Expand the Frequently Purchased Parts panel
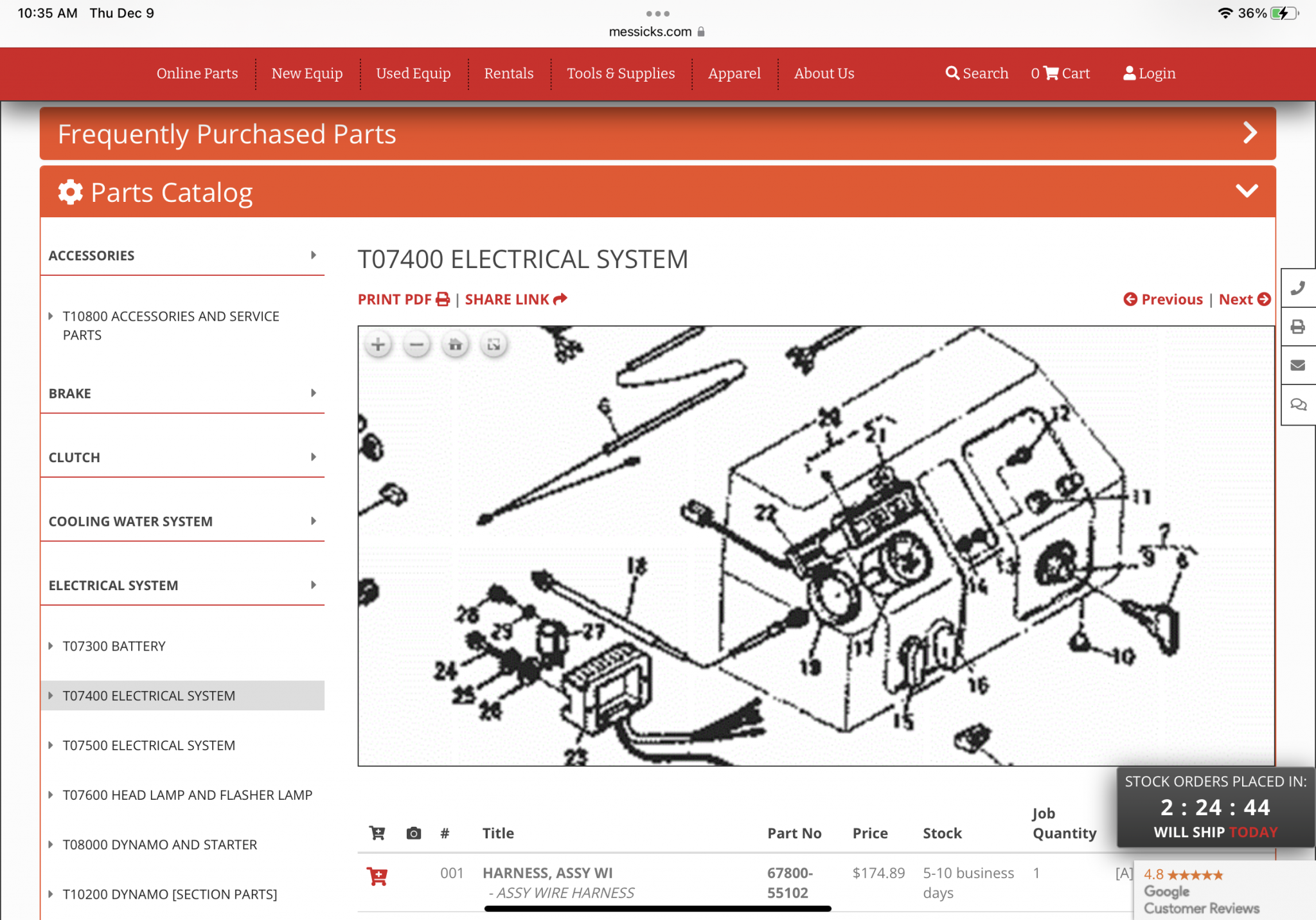1316x920 pixels. 658,134
